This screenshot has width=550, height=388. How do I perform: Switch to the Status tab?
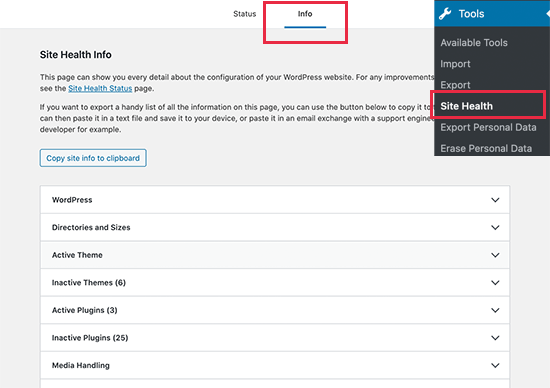pyautogui.click(x=244, y=14)
